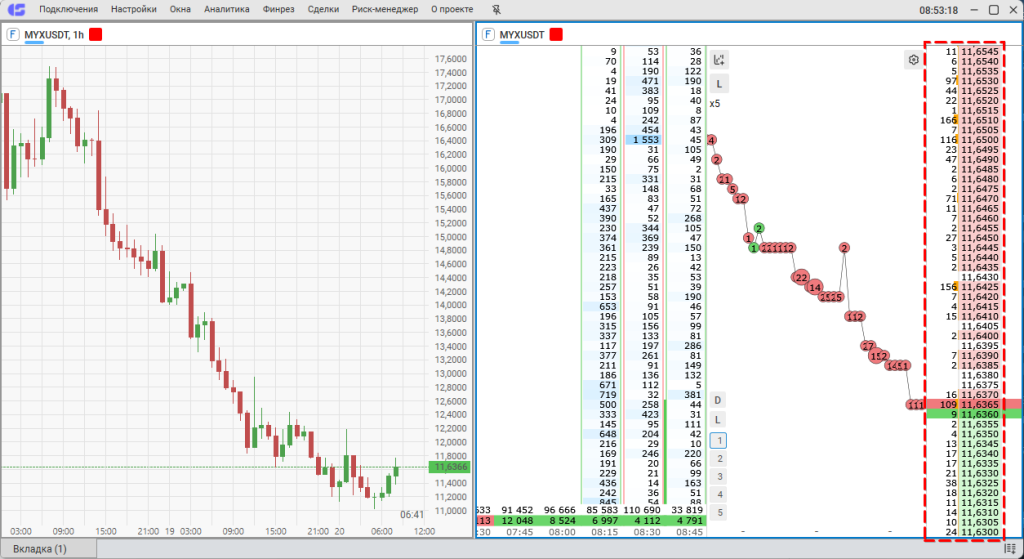1024x559 pixels.
Task: Click the red square beside MYXUSDT, 1h
Action: 96,34
